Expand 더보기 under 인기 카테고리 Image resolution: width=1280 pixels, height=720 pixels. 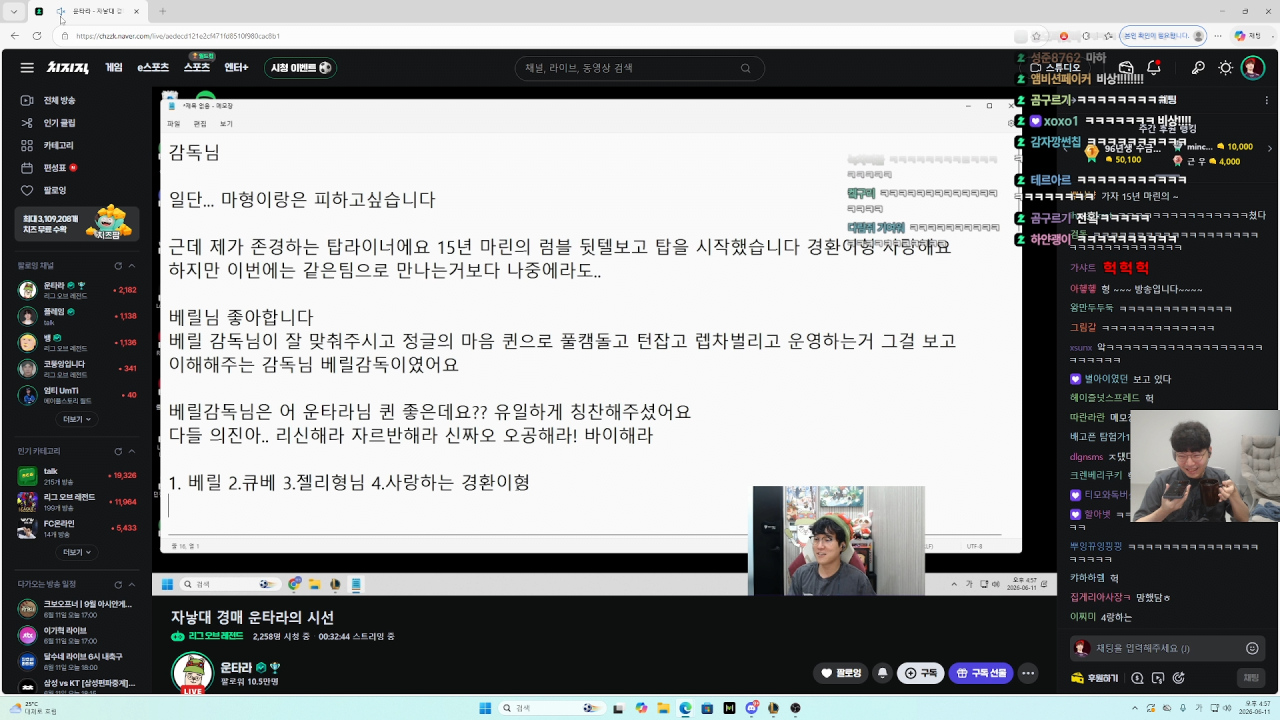[x=76, y=552]
